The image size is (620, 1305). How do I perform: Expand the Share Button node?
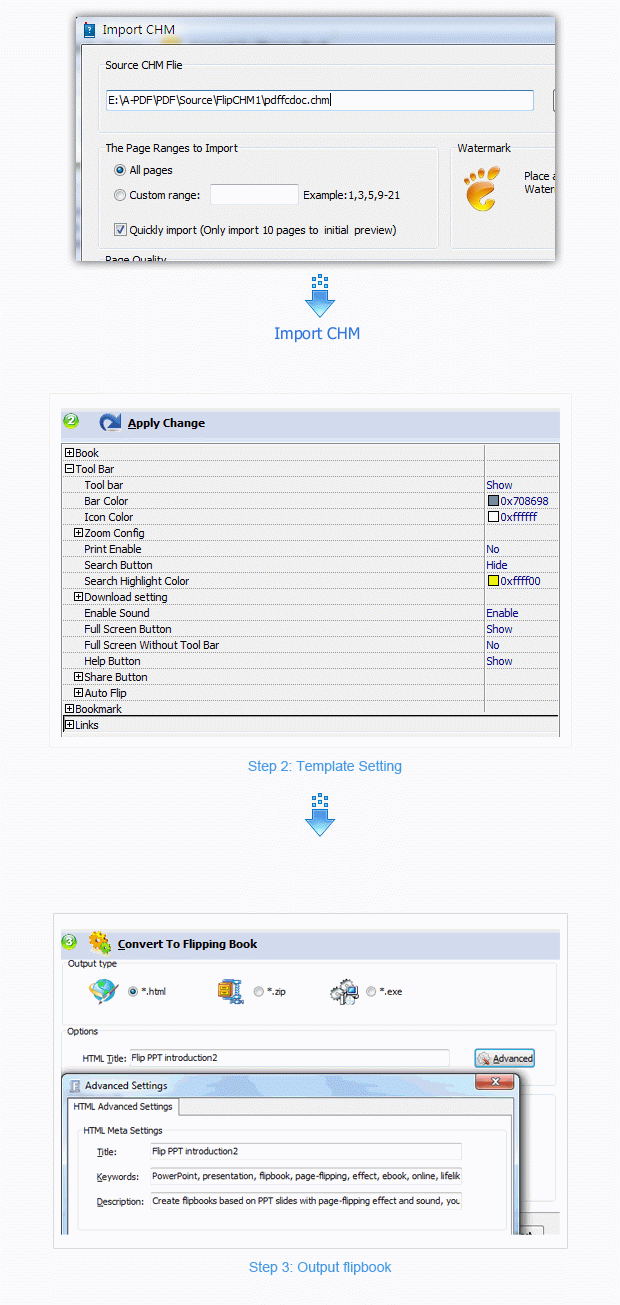(x=79, y=677)
